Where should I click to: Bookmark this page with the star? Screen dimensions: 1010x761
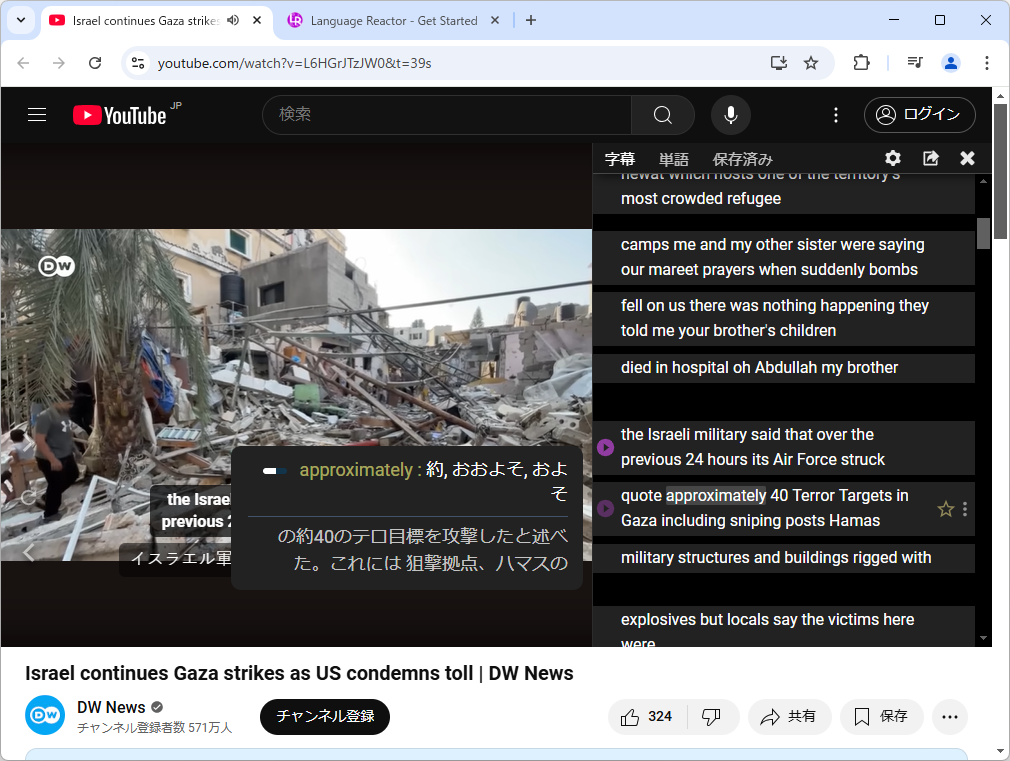tap(811, 63)
